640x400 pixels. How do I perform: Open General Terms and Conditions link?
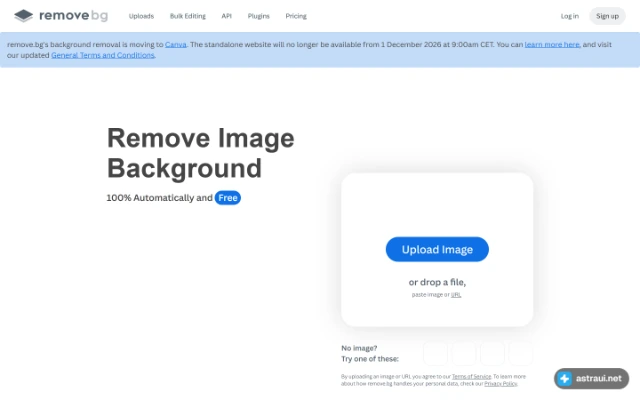(x=103, y=55)
